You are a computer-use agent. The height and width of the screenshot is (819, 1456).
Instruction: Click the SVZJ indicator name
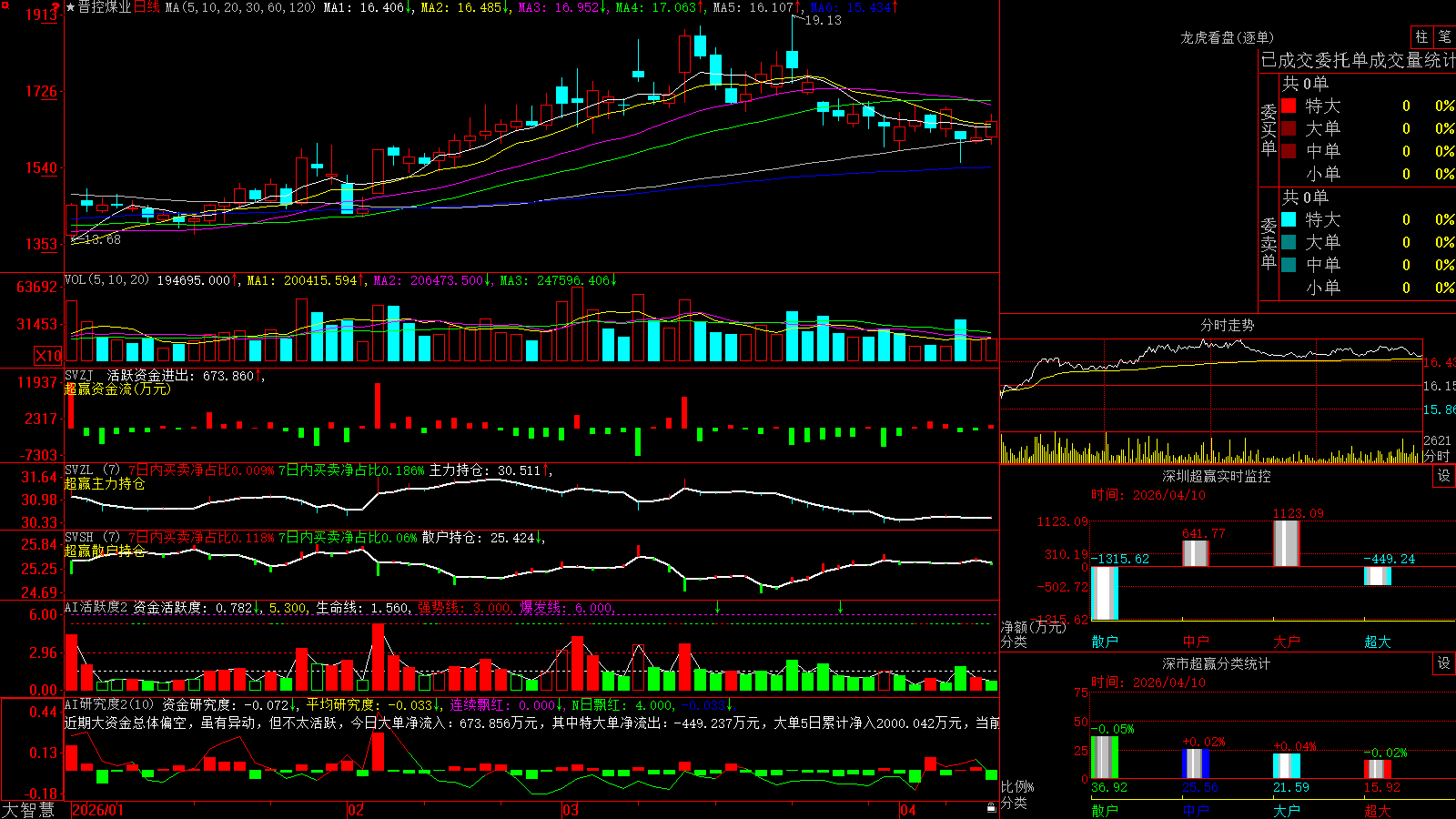[79, 375]
